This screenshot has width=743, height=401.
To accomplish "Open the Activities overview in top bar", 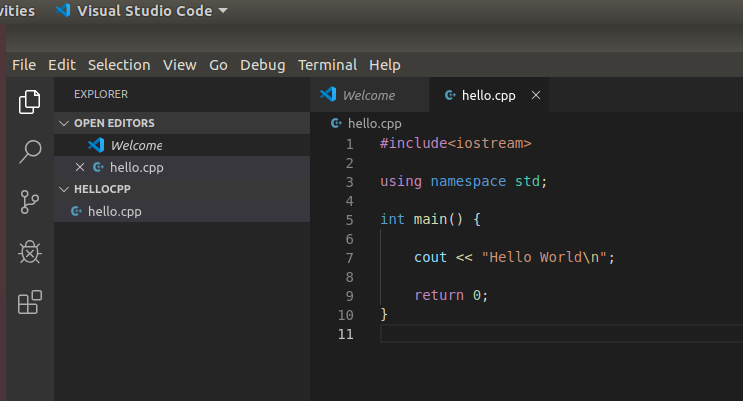I will 17,10.
